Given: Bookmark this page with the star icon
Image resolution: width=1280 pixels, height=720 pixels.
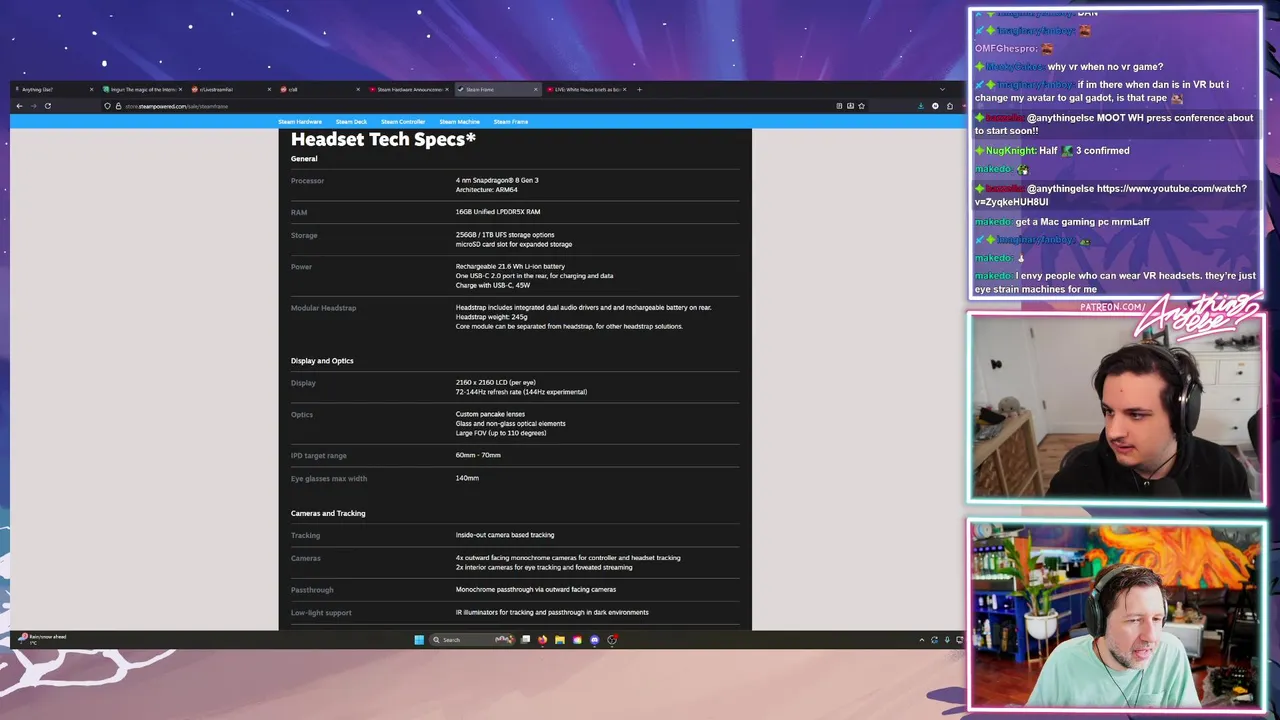Looking at the screenshot, I should [861, 106].
